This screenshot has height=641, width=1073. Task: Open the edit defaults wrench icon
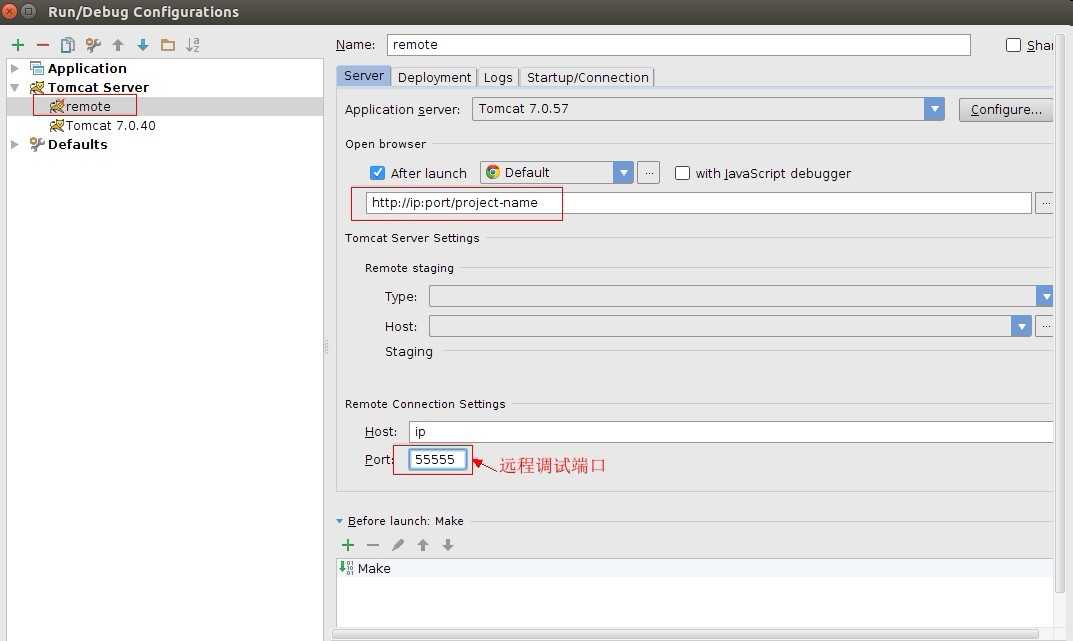coord(93,45)
